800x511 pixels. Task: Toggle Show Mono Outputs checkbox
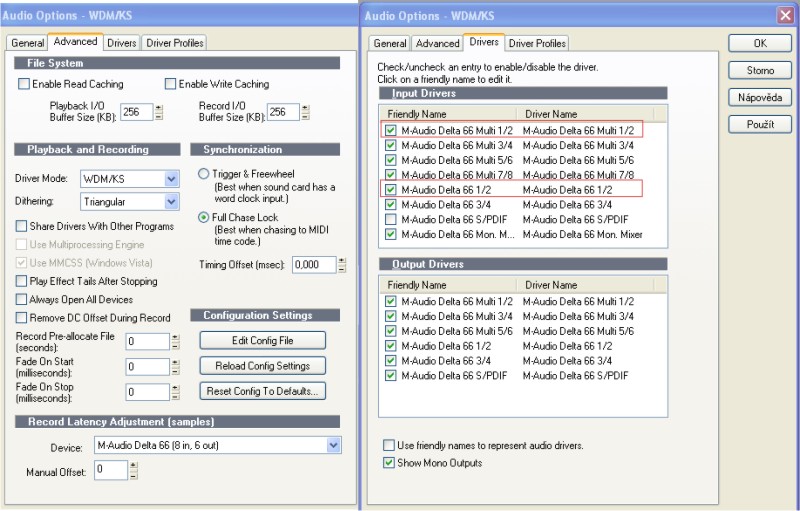click(389, 463)
